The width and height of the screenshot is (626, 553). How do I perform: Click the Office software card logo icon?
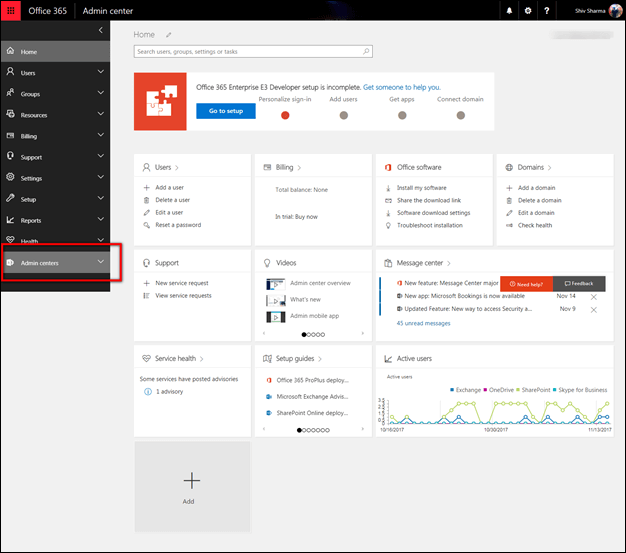[388, 167]
